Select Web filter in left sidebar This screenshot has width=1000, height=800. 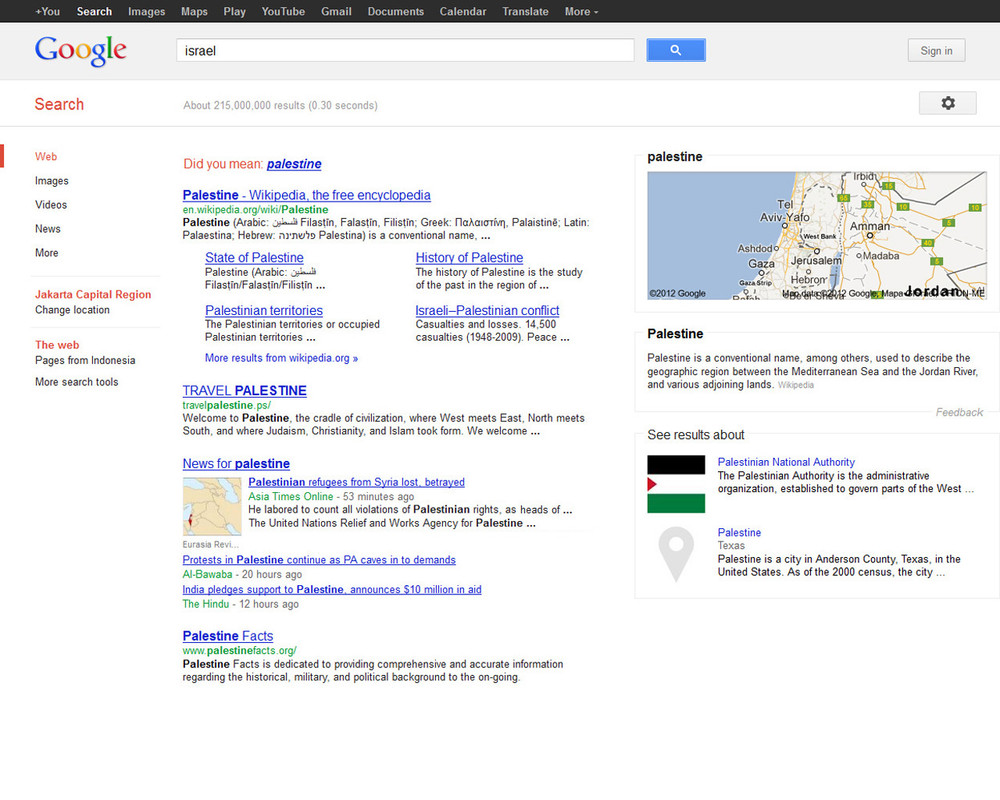46,156
